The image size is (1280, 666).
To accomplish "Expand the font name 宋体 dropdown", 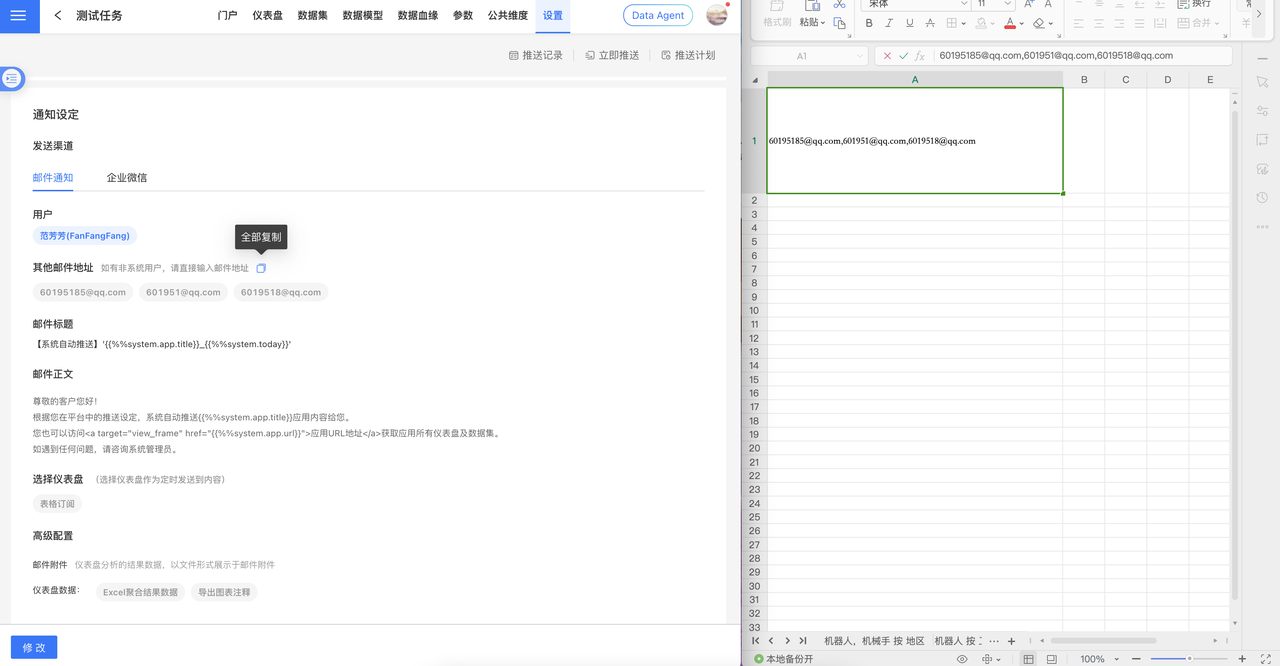I will (963, 4).
